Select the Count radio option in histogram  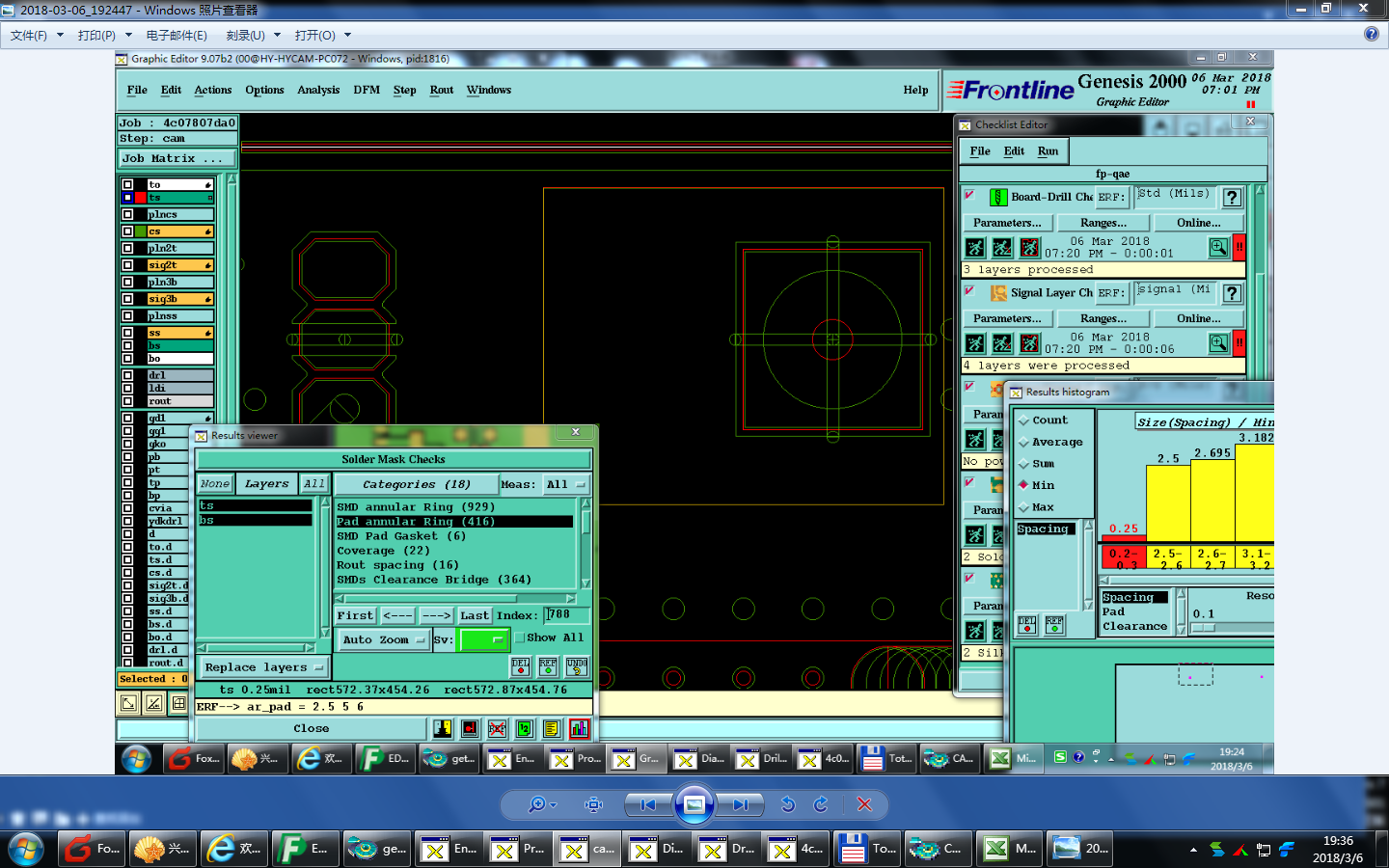click(x=1024, y=420)
